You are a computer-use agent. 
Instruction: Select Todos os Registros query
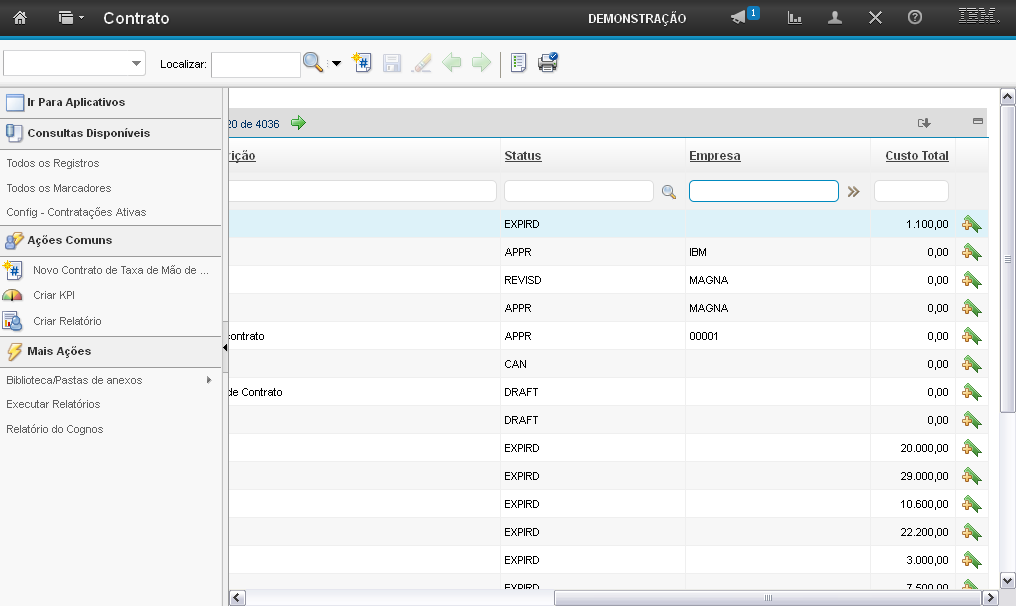(x=53, y=163)
